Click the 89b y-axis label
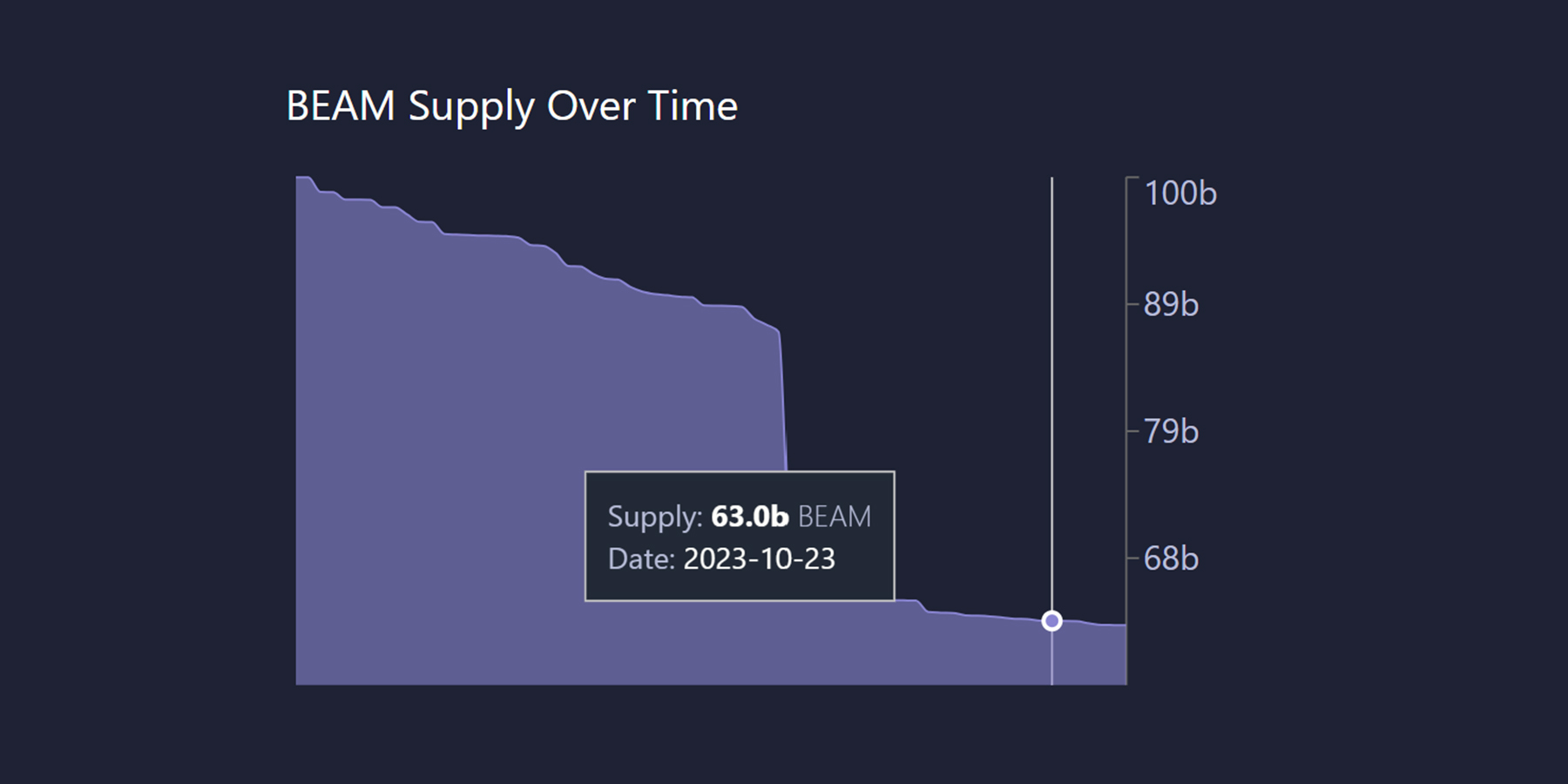Screen dimensions: 1568x784 1171,305
